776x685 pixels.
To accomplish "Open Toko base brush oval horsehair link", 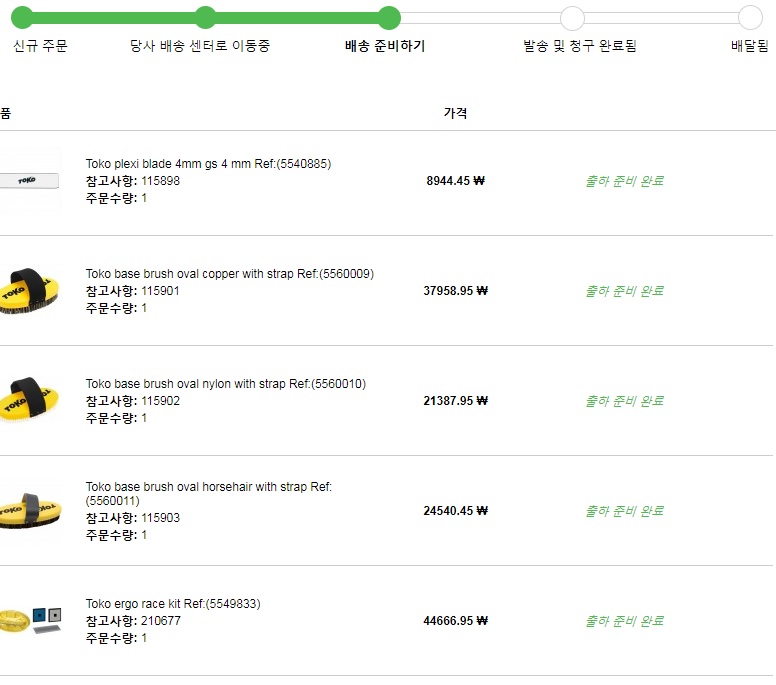I will tap(208, 487).
